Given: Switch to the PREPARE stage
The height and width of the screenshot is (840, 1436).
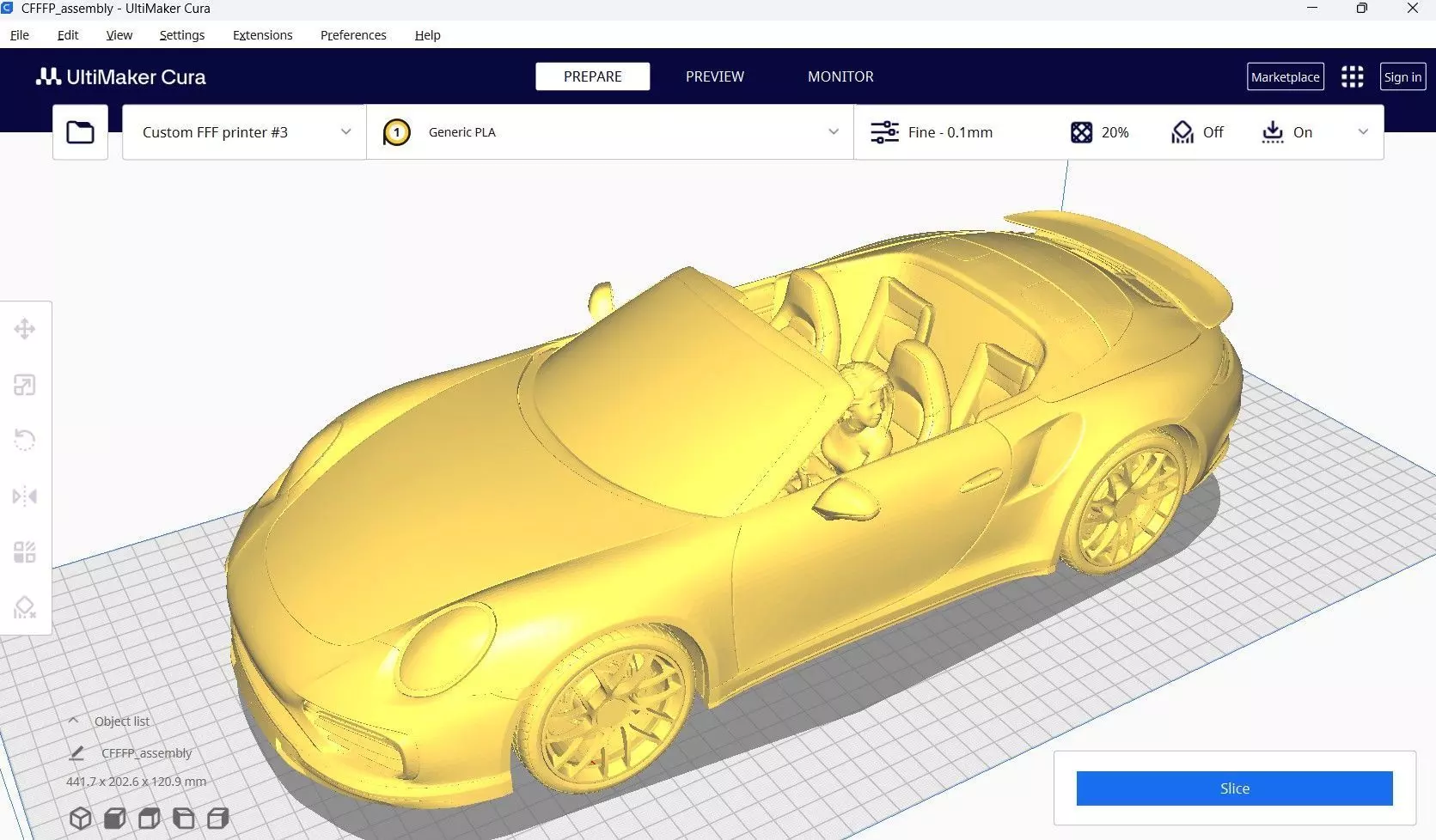Looking at the screenshot, I should point(593,76).
